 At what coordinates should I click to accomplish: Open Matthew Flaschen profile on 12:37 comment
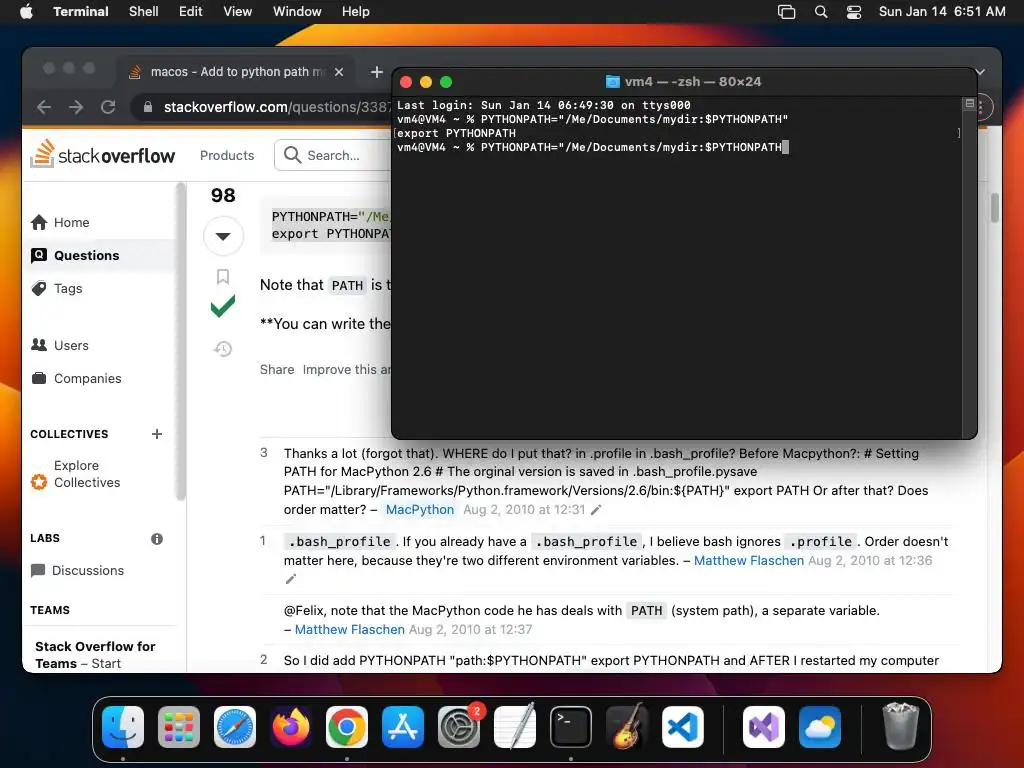tap(349, 630)
